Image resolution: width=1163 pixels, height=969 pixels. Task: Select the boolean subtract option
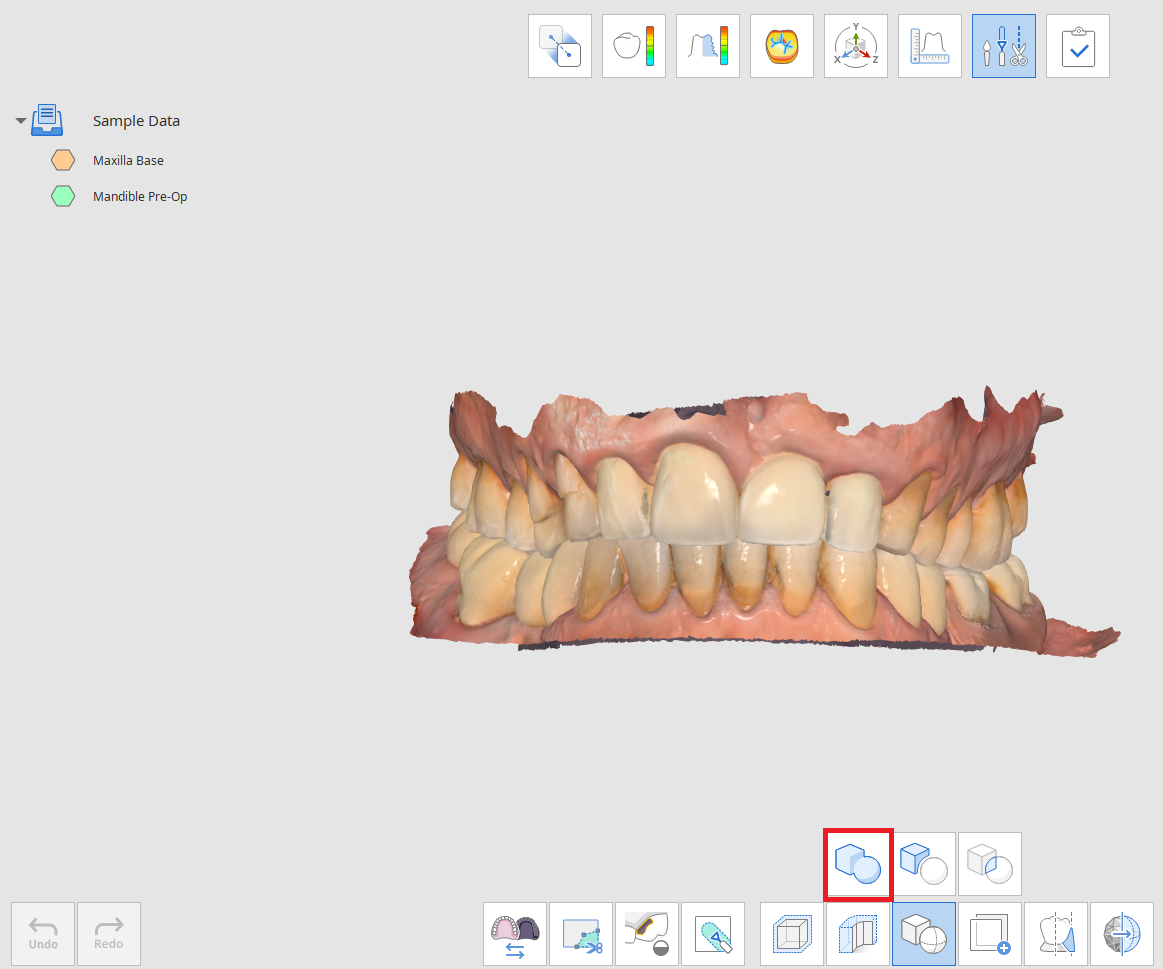924,864
